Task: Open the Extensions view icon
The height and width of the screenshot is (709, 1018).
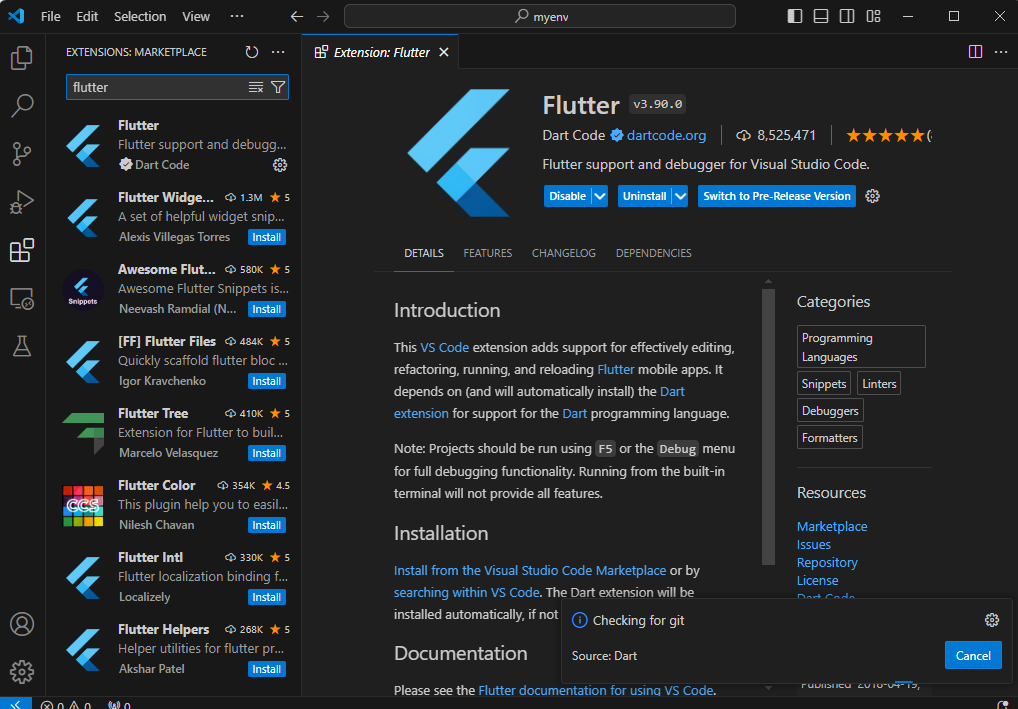Action: [22, 250]
